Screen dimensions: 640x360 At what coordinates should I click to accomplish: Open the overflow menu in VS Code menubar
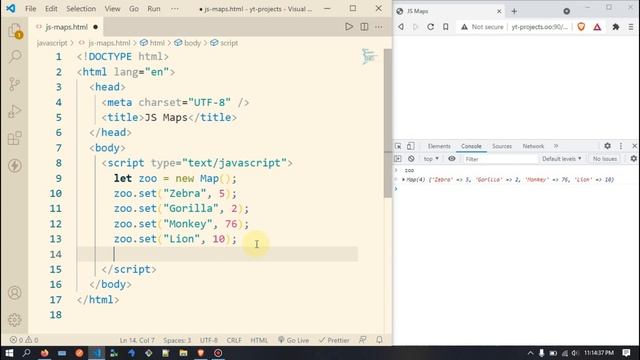point(175,9)
